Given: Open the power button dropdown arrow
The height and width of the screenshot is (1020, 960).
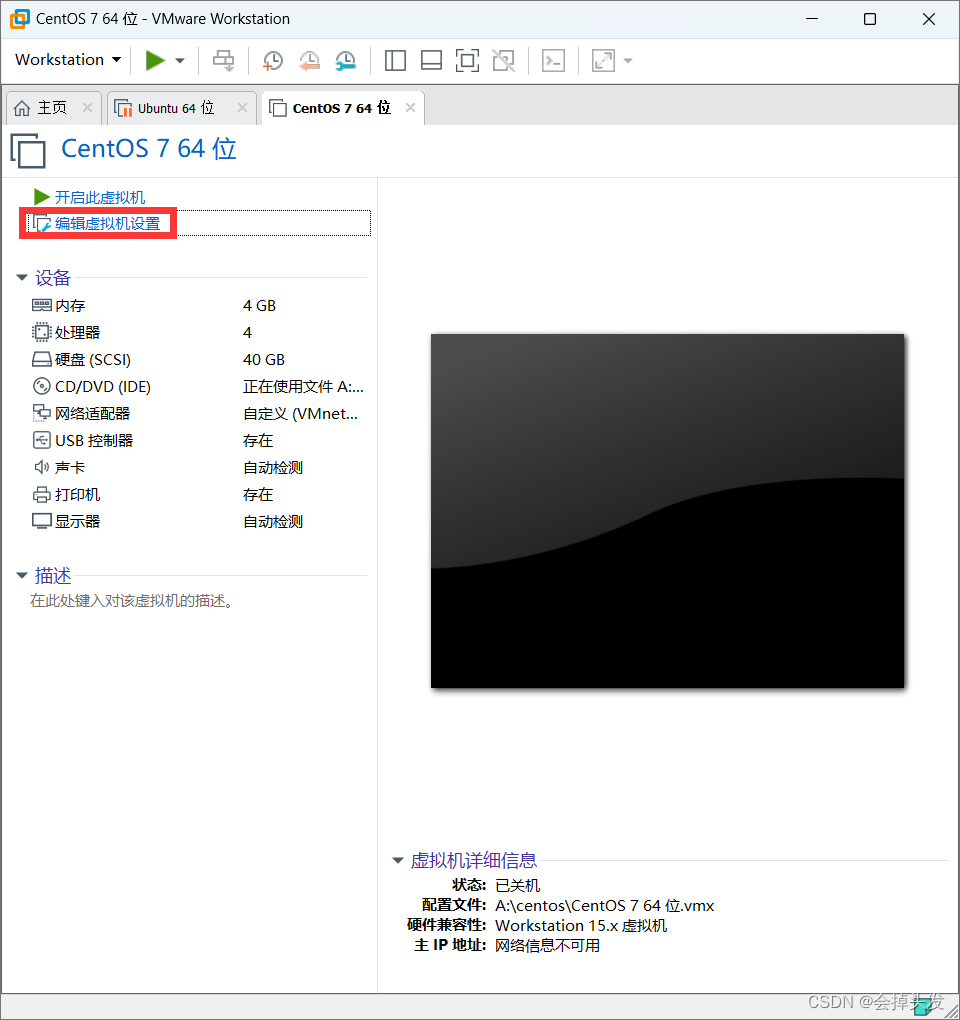Looking at the screenshot, I should coord(179,60).
